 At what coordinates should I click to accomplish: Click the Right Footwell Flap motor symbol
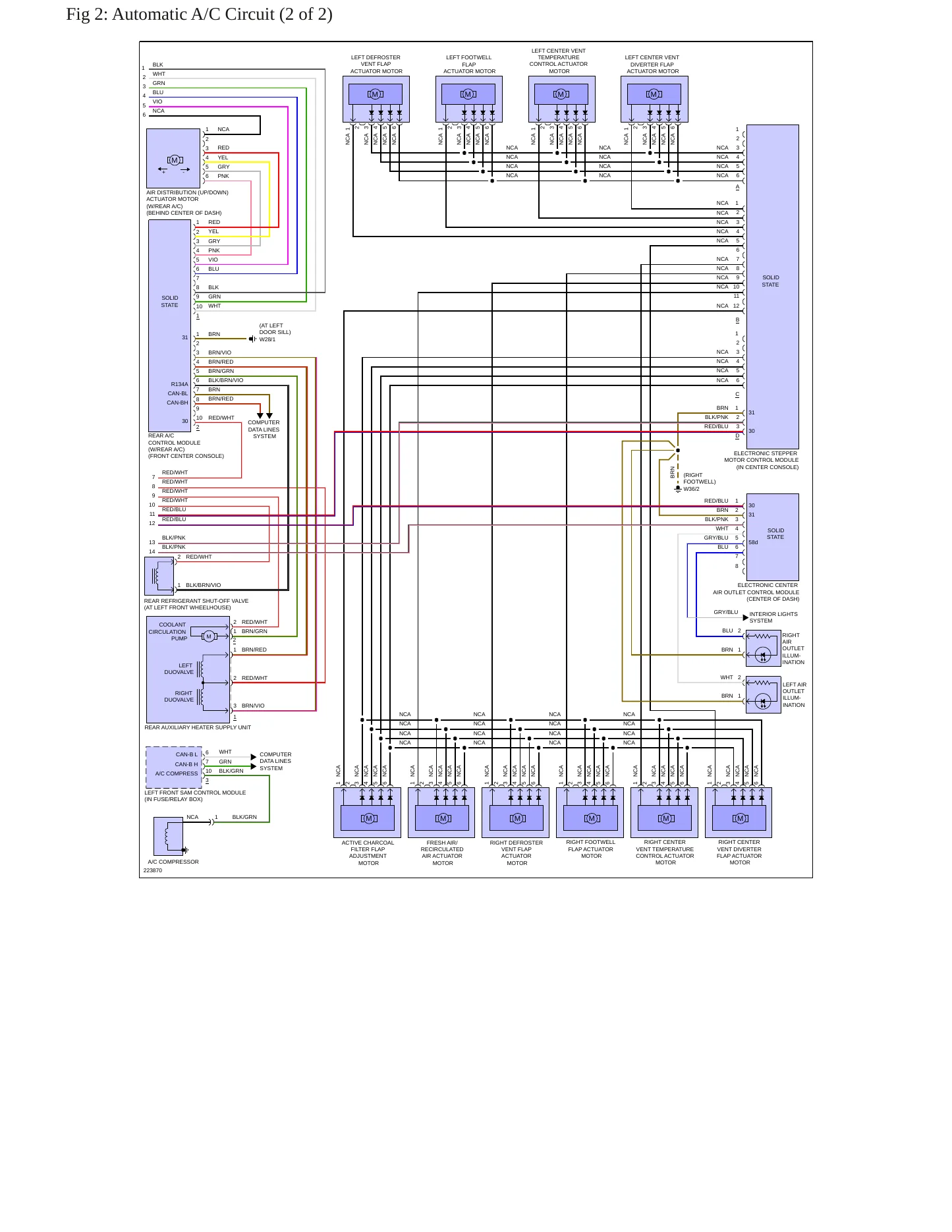[592, 818]
